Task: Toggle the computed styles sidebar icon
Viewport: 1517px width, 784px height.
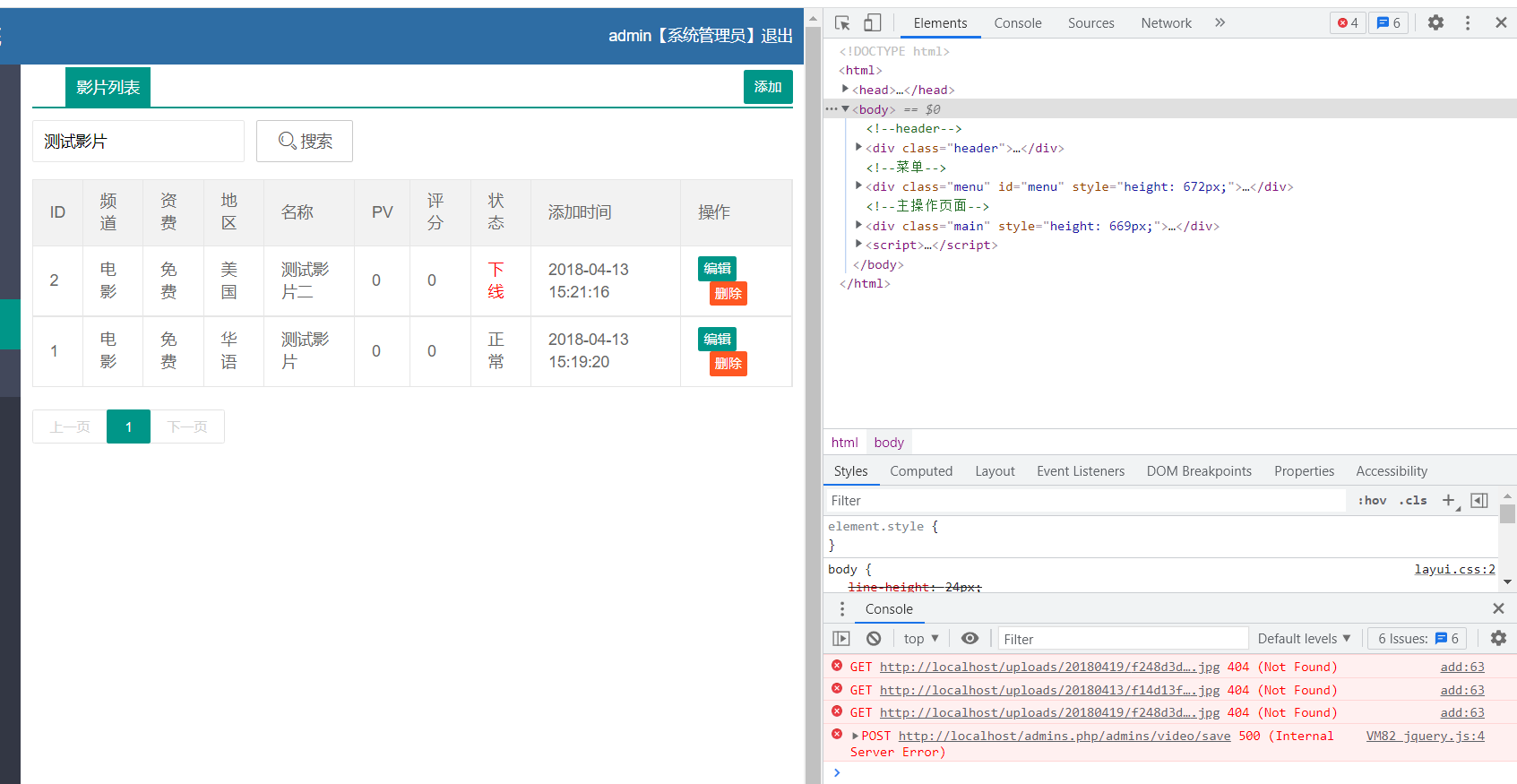Action: [x=1479, y=501]
